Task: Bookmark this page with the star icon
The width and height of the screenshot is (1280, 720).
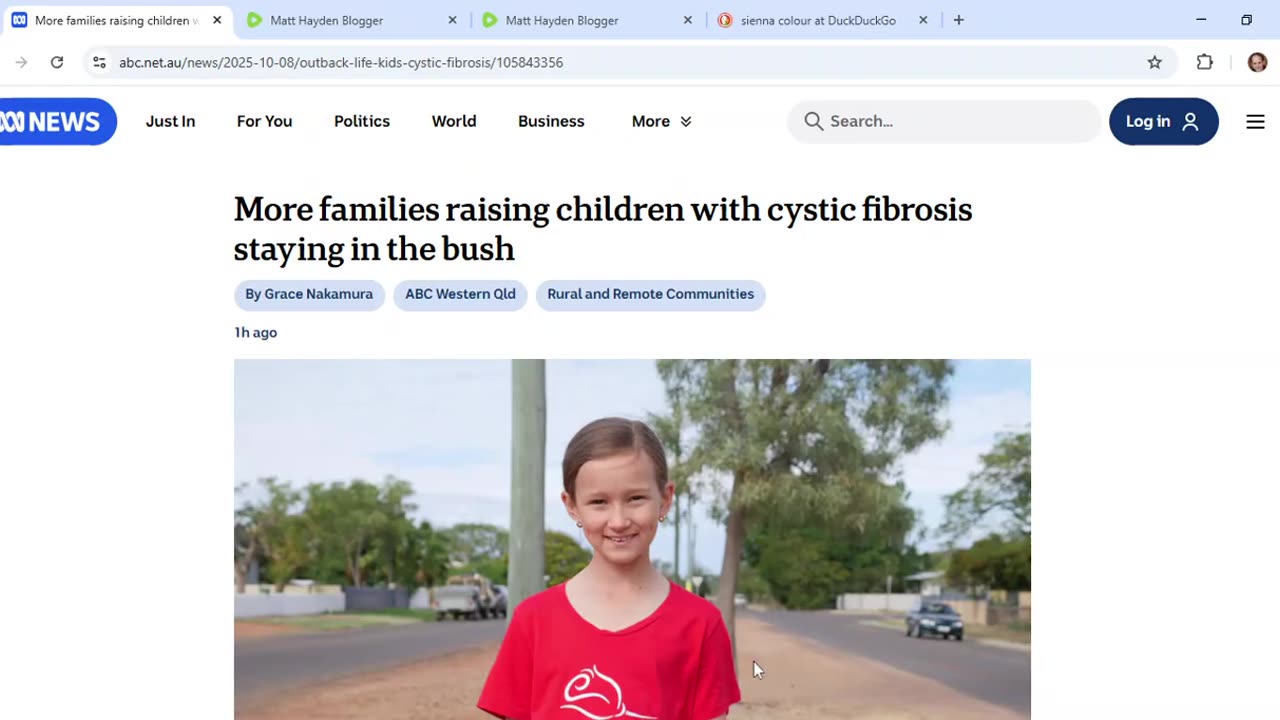Action: tap(1155, 62)
